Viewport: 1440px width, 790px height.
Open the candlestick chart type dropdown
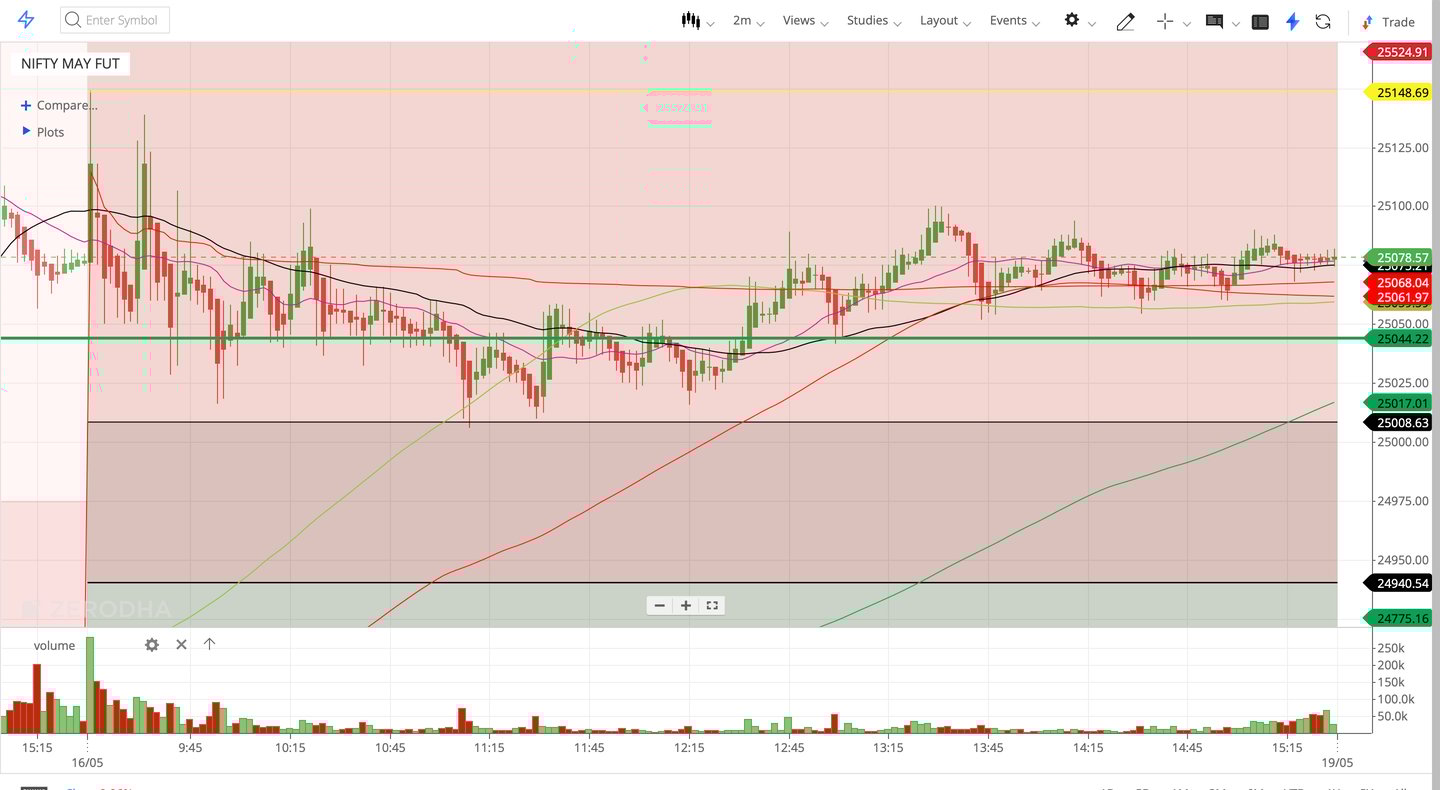(697, 20)
